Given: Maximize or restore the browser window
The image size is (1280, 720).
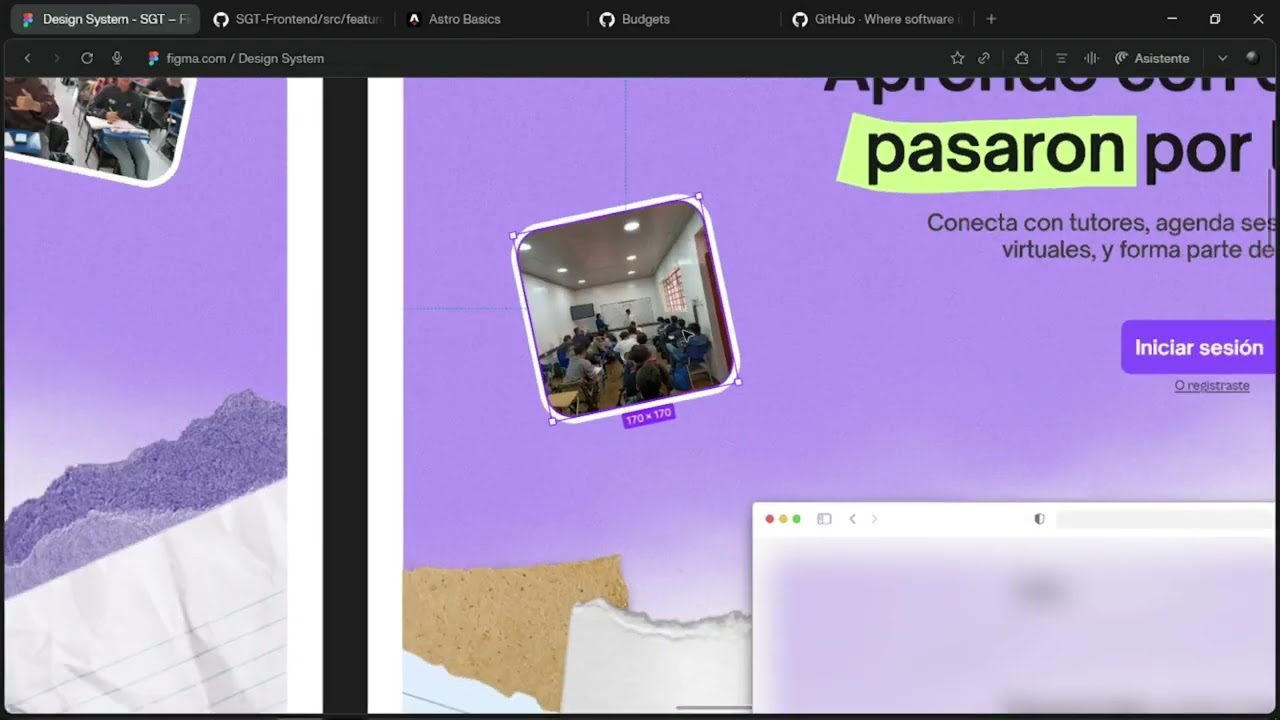Looking at the screenshot, I should pos(1215,19).
